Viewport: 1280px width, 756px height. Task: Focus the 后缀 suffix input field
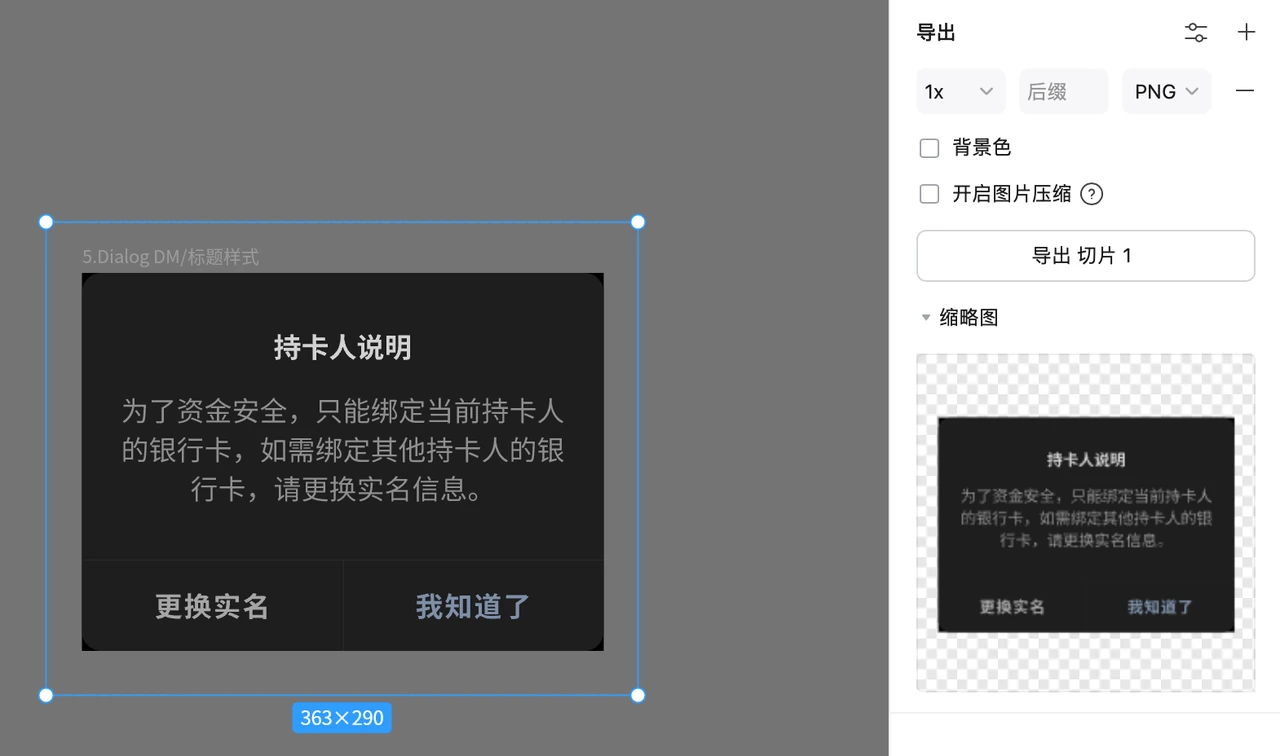[1063, 92]
